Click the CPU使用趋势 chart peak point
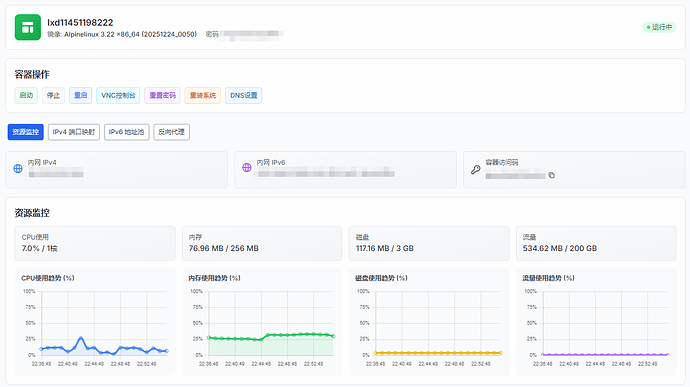Screen dimensions: 690x387 tap(81, 338)
